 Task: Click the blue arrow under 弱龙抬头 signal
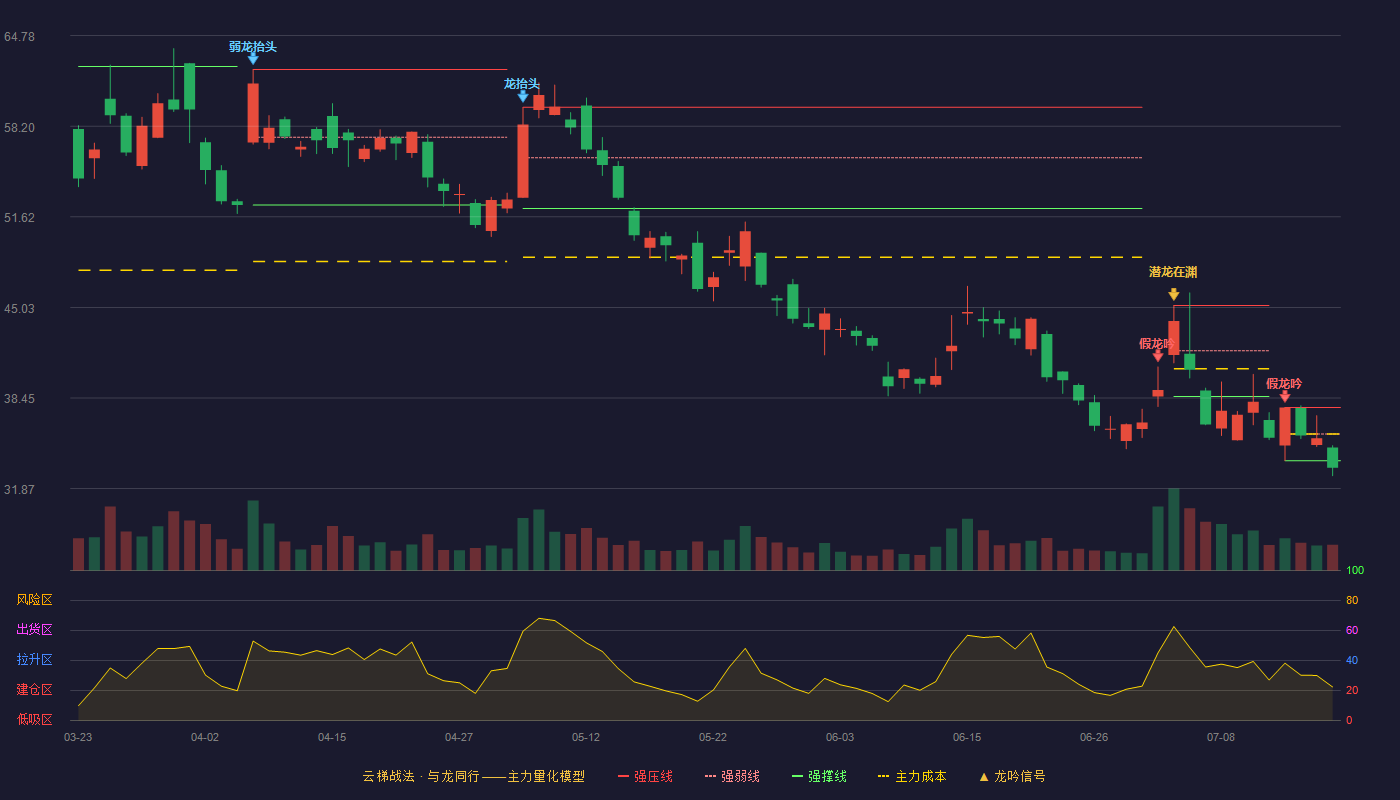pos(253,60)
